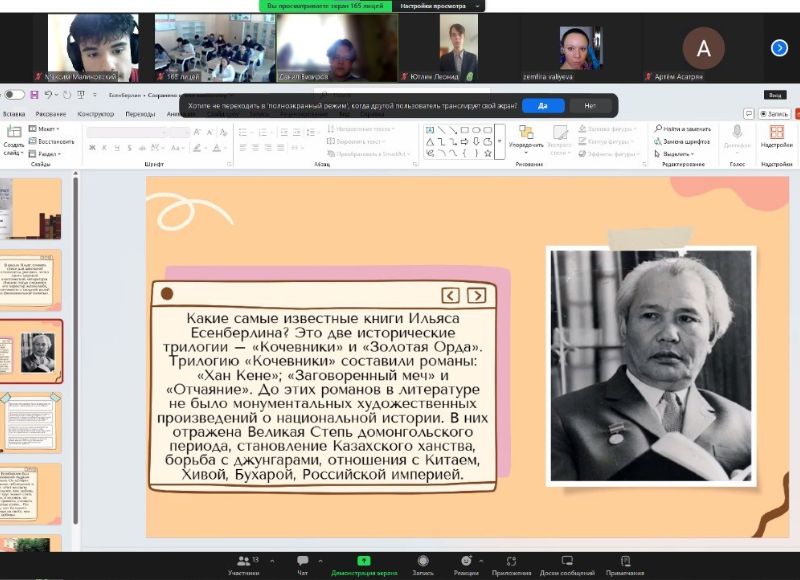Open Notes in the Zoom toolbar

pyautogui.click(x=625, y=562)
